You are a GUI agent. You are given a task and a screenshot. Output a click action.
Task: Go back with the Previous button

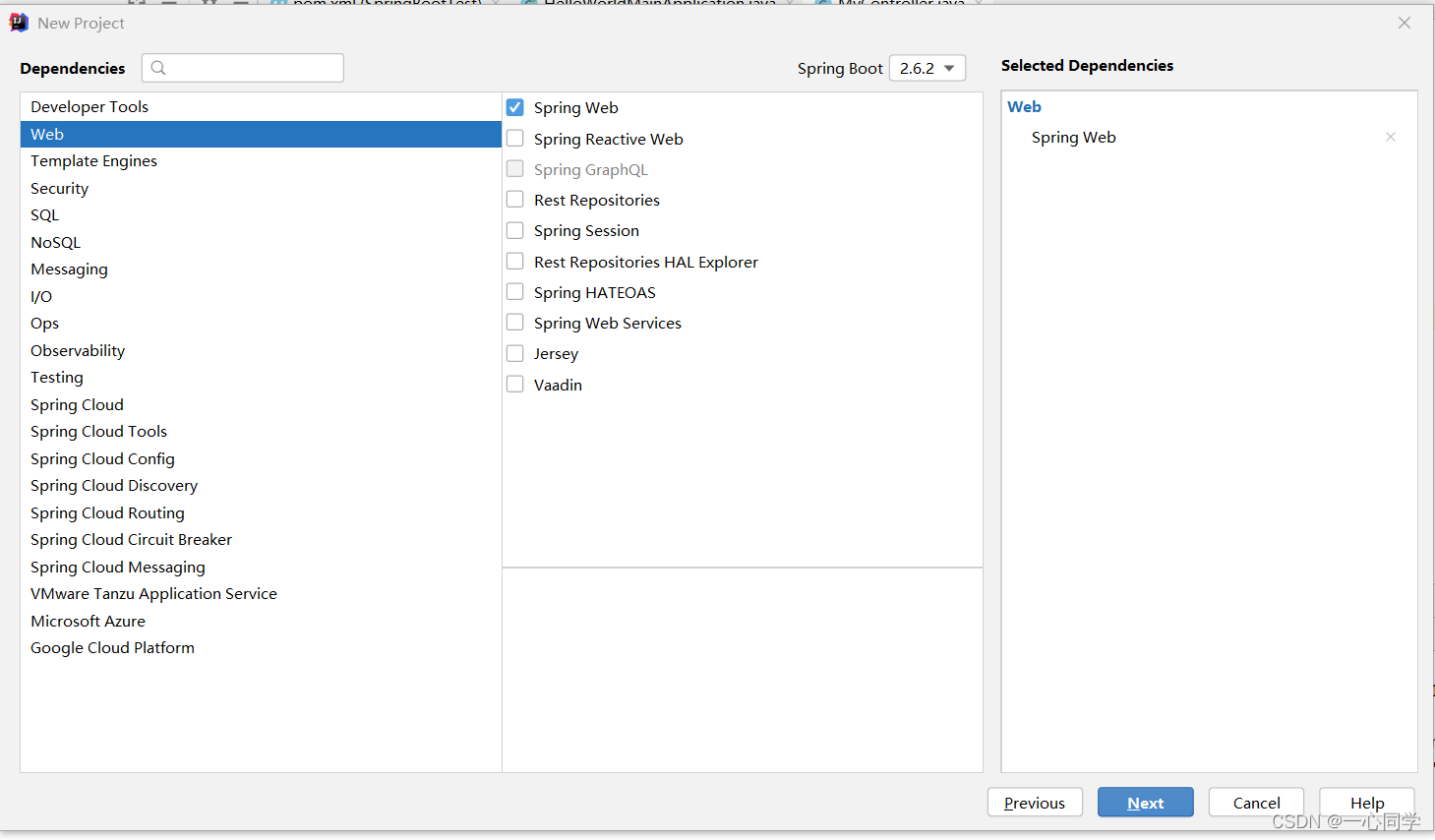point(1035,803)
